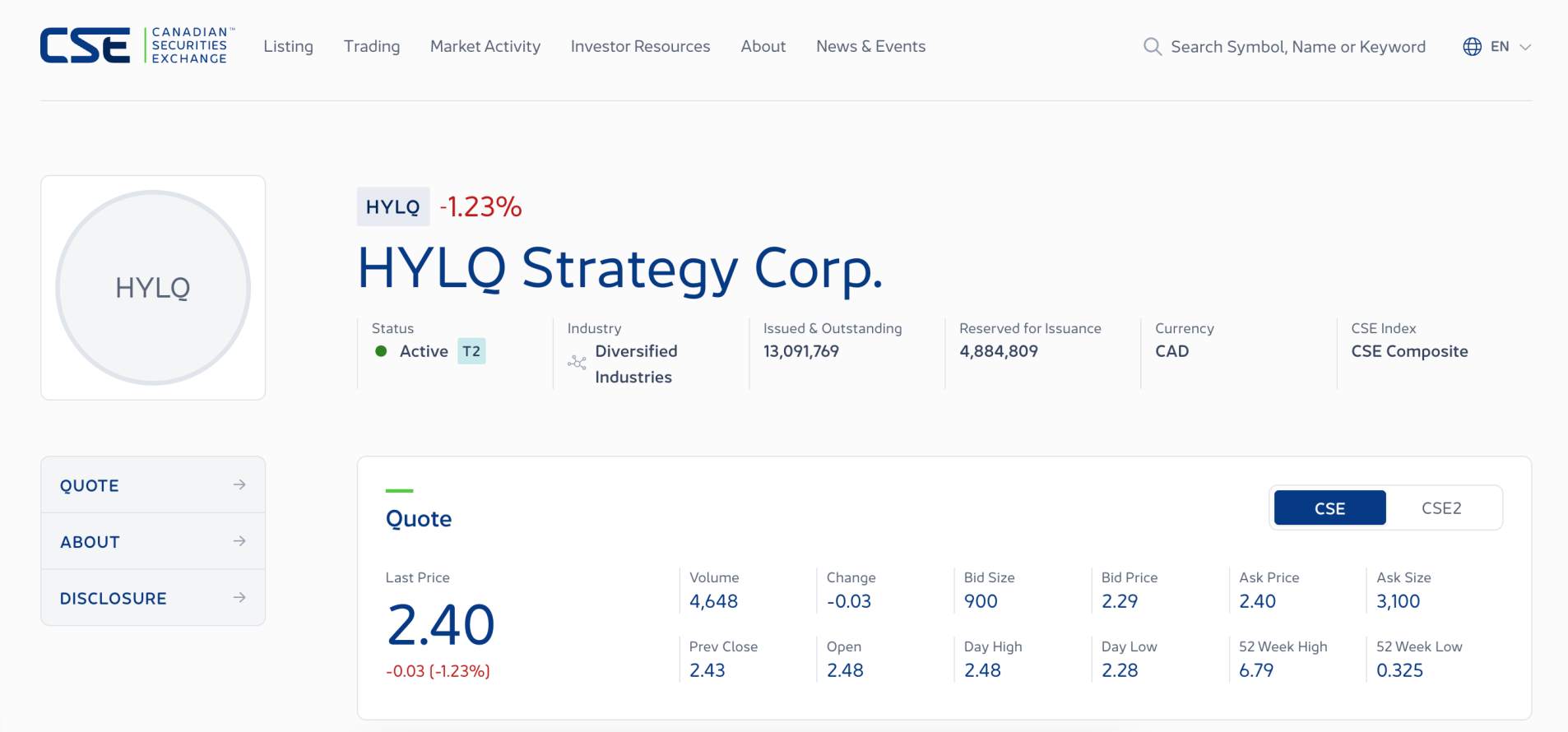The height and width of the screenshot is (732, 1568).
Task: Open the About top menu
Action: [763, 47]
